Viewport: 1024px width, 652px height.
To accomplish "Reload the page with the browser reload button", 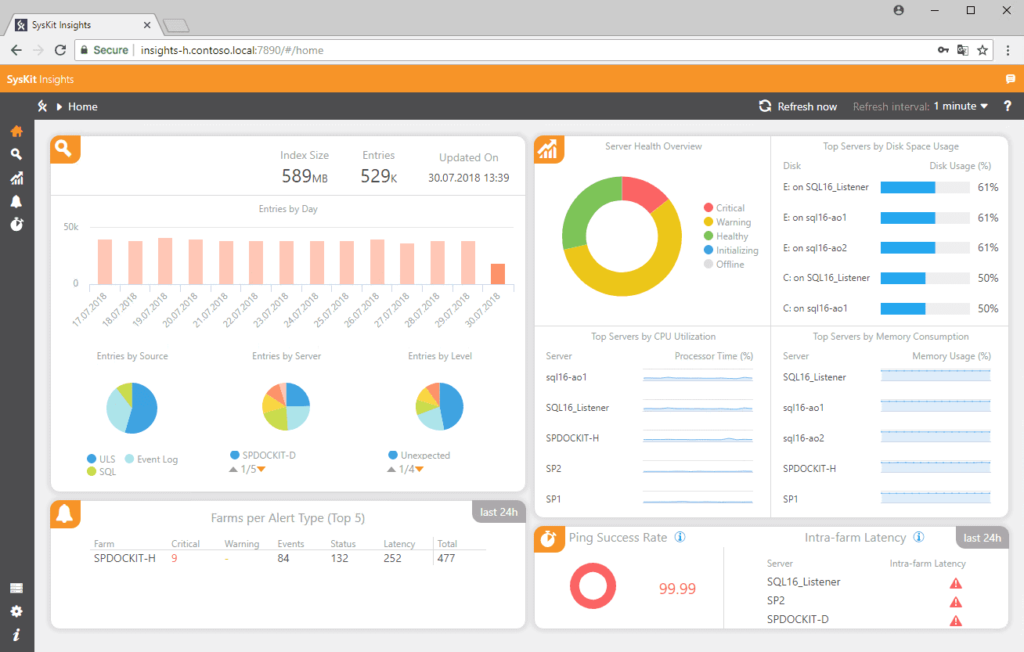I will click(60, 50).
